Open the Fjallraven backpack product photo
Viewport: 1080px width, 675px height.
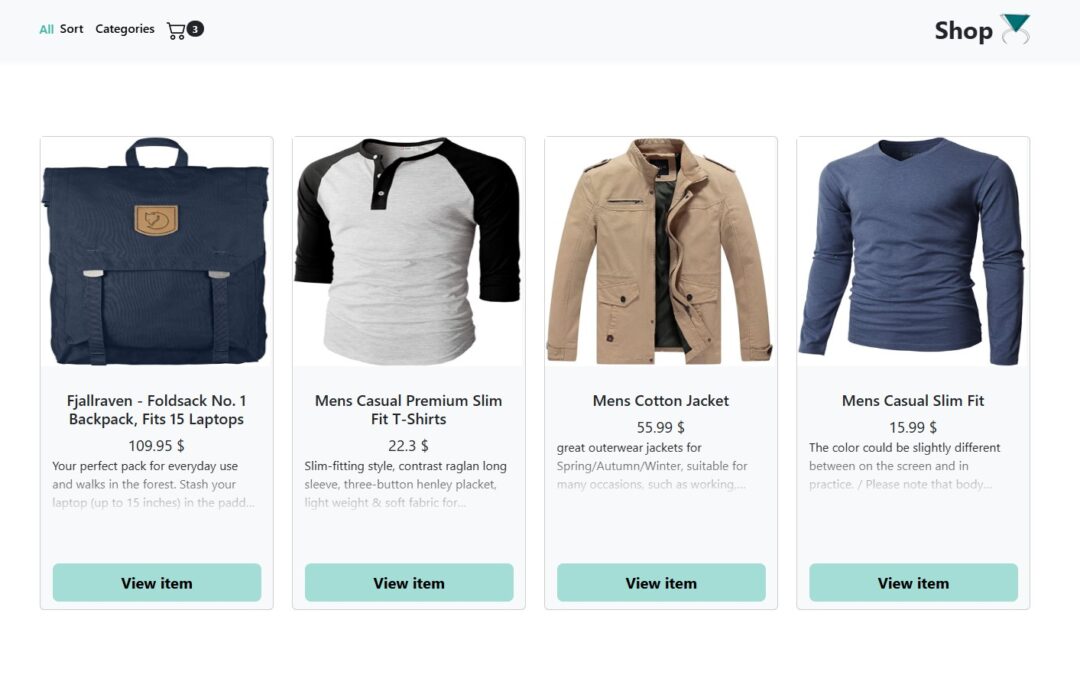(x=156, y=253)
